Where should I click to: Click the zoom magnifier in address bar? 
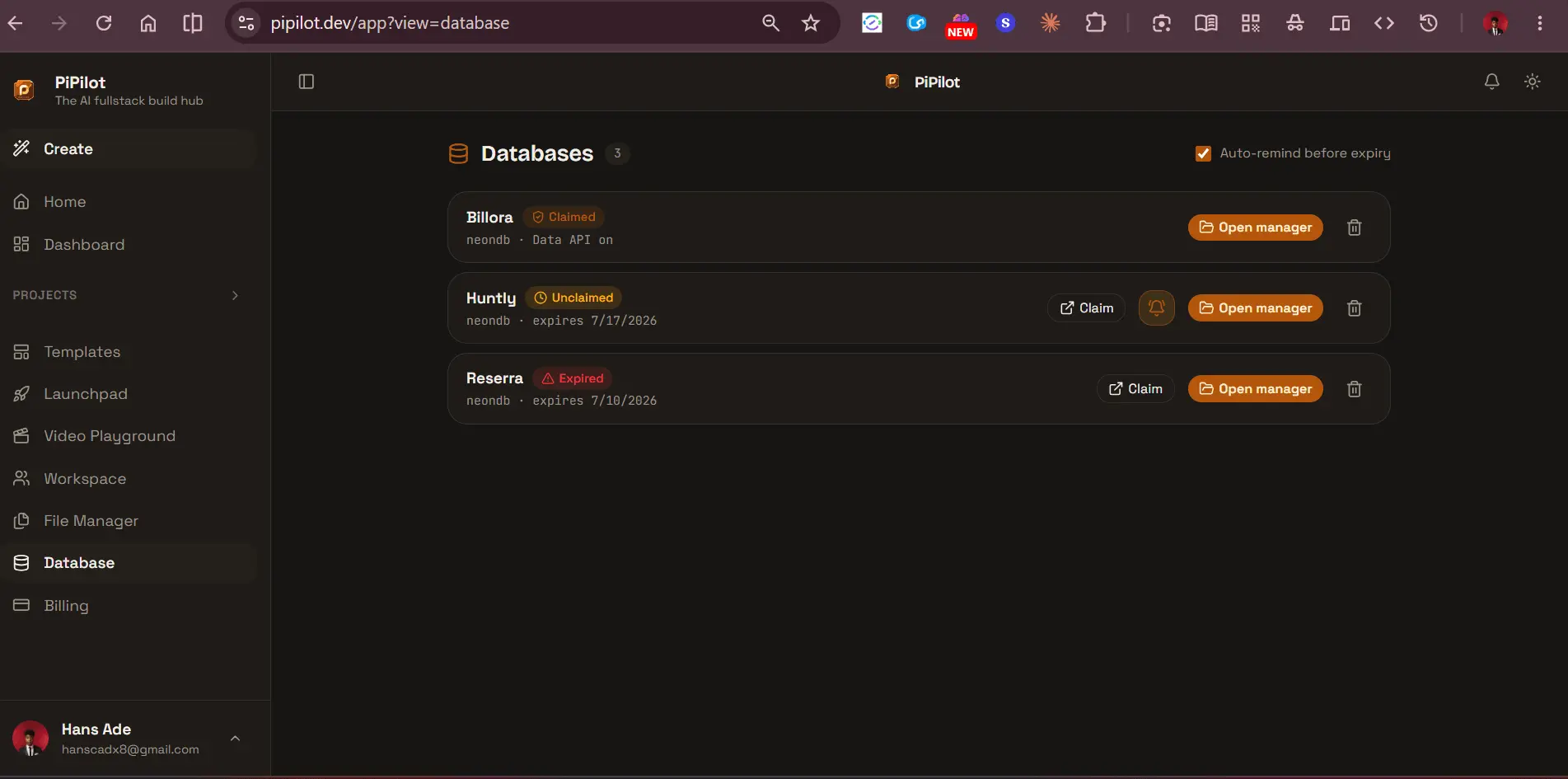tap(770, 23)
